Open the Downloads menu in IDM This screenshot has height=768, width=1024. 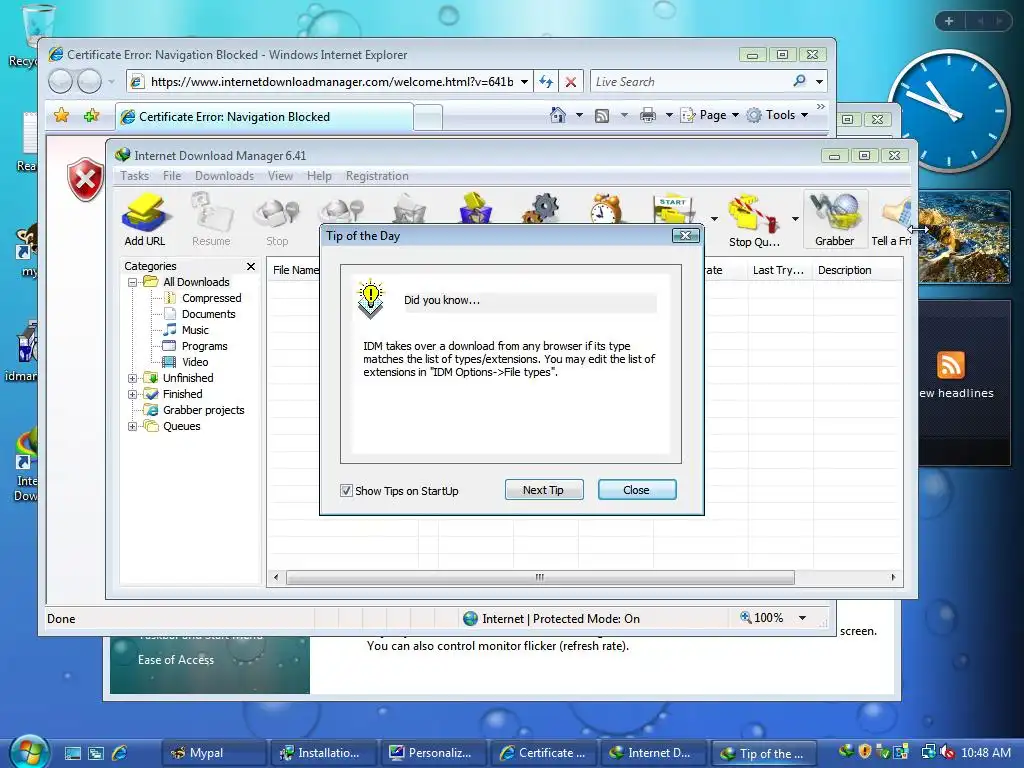click(224, 176)
